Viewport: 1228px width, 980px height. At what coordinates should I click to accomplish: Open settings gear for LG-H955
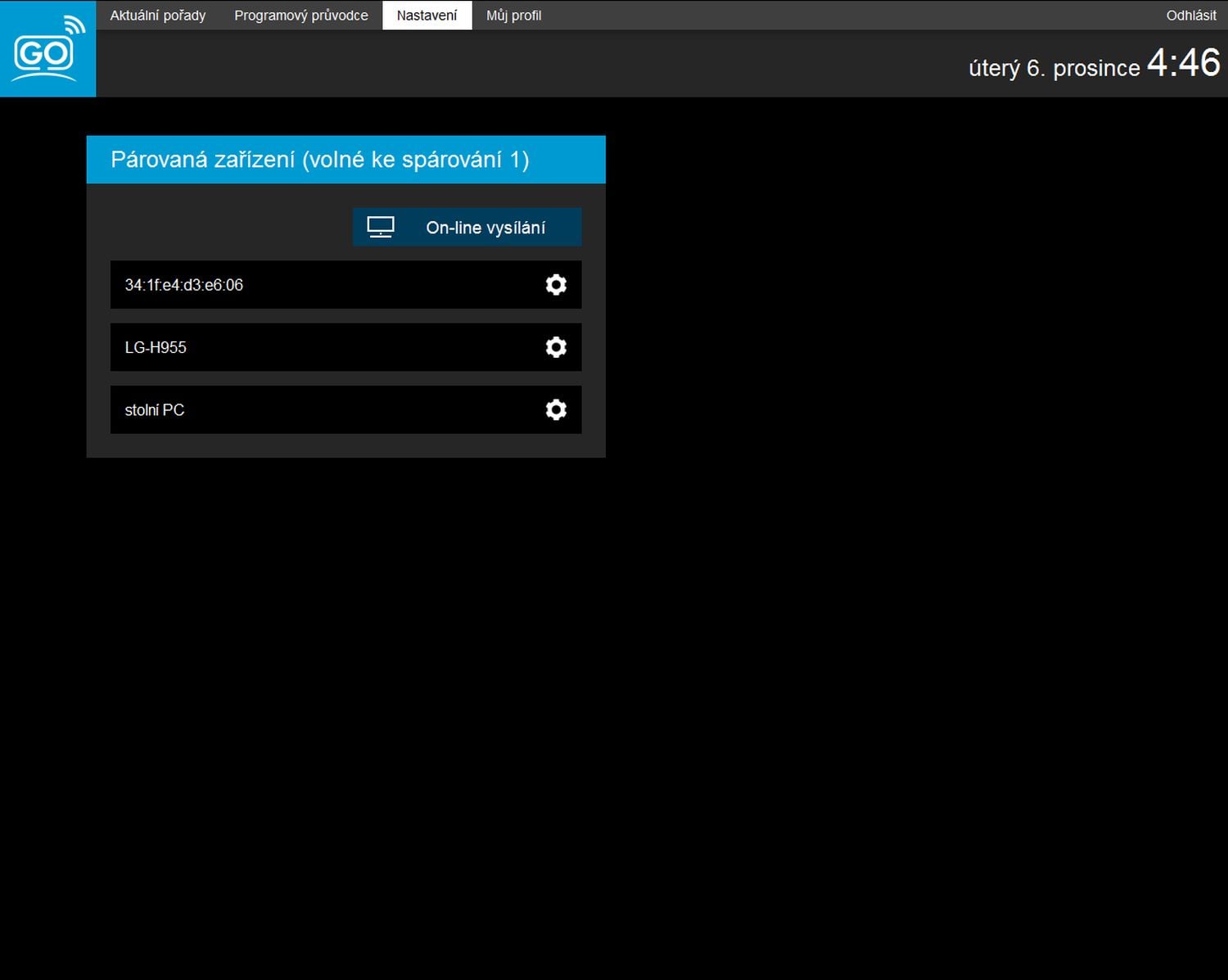pos(556,347)
